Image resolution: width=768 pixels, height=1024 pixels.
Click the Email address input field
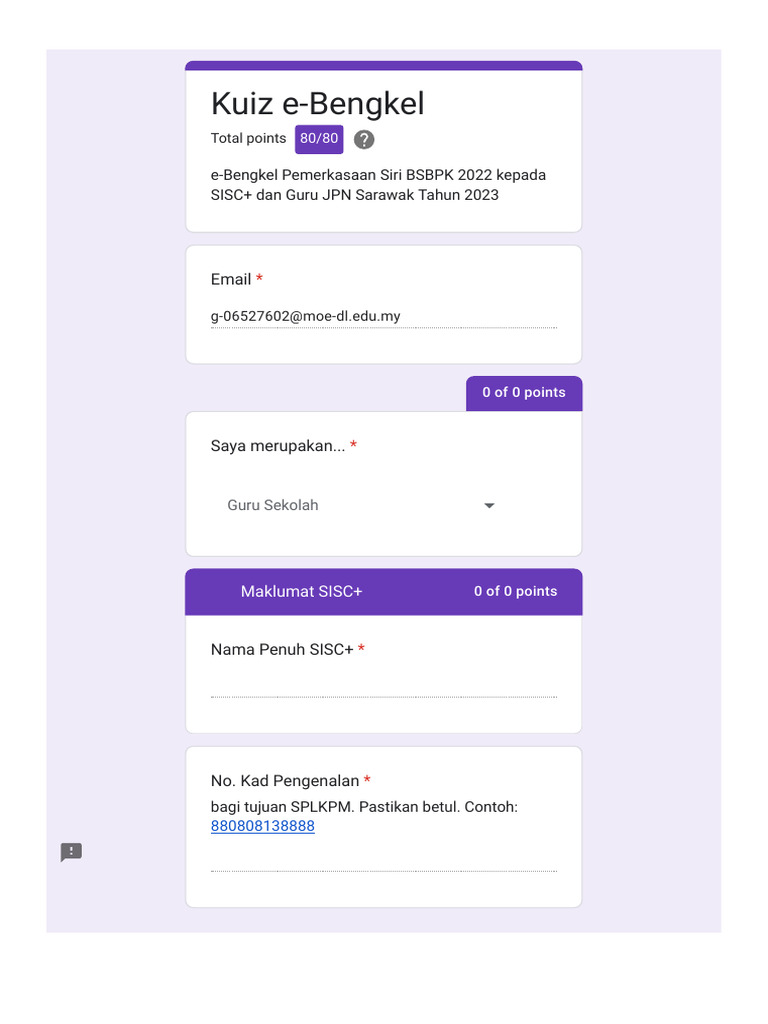click(x=383, y=317)
